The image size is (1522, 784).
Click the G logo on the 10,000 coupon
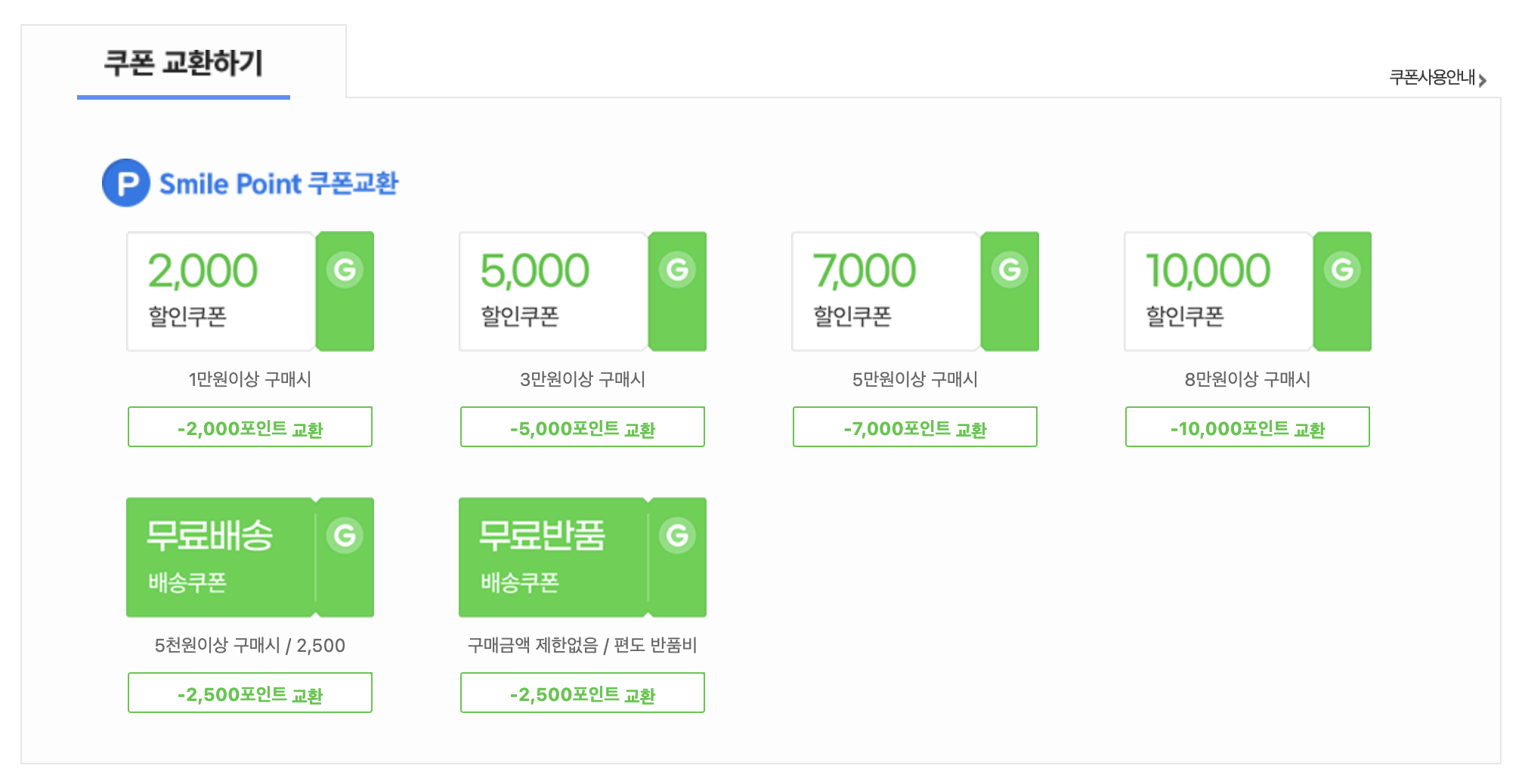[x=1342, y=270]
